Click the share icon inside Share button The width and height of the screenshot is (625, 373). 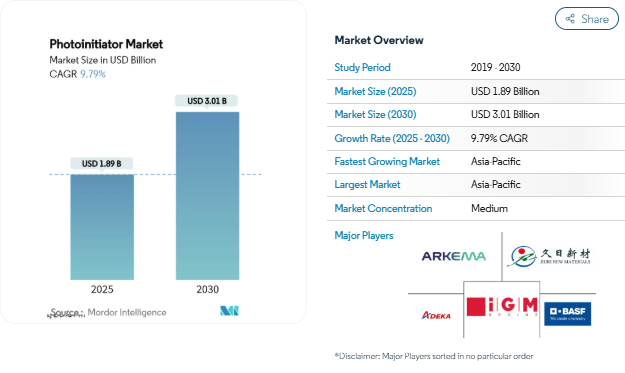tap(570, 19)
